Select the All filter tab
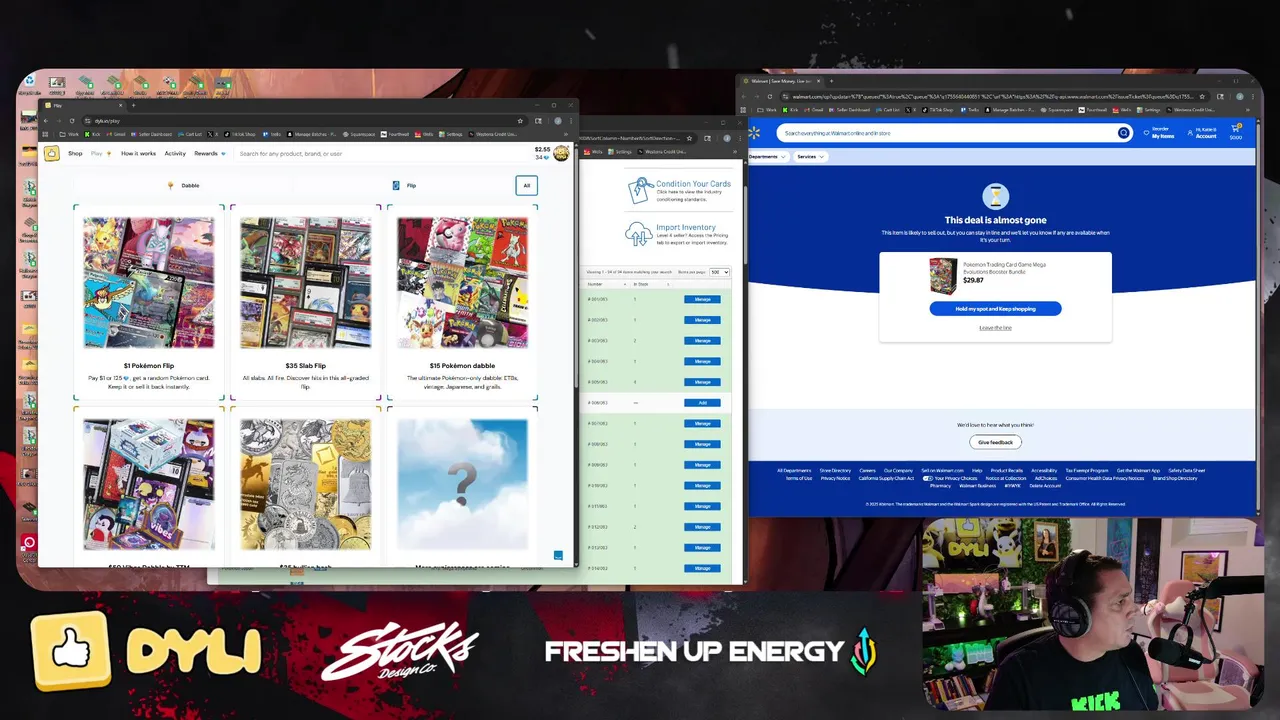 pyautogui.click(x=526, y=185)
